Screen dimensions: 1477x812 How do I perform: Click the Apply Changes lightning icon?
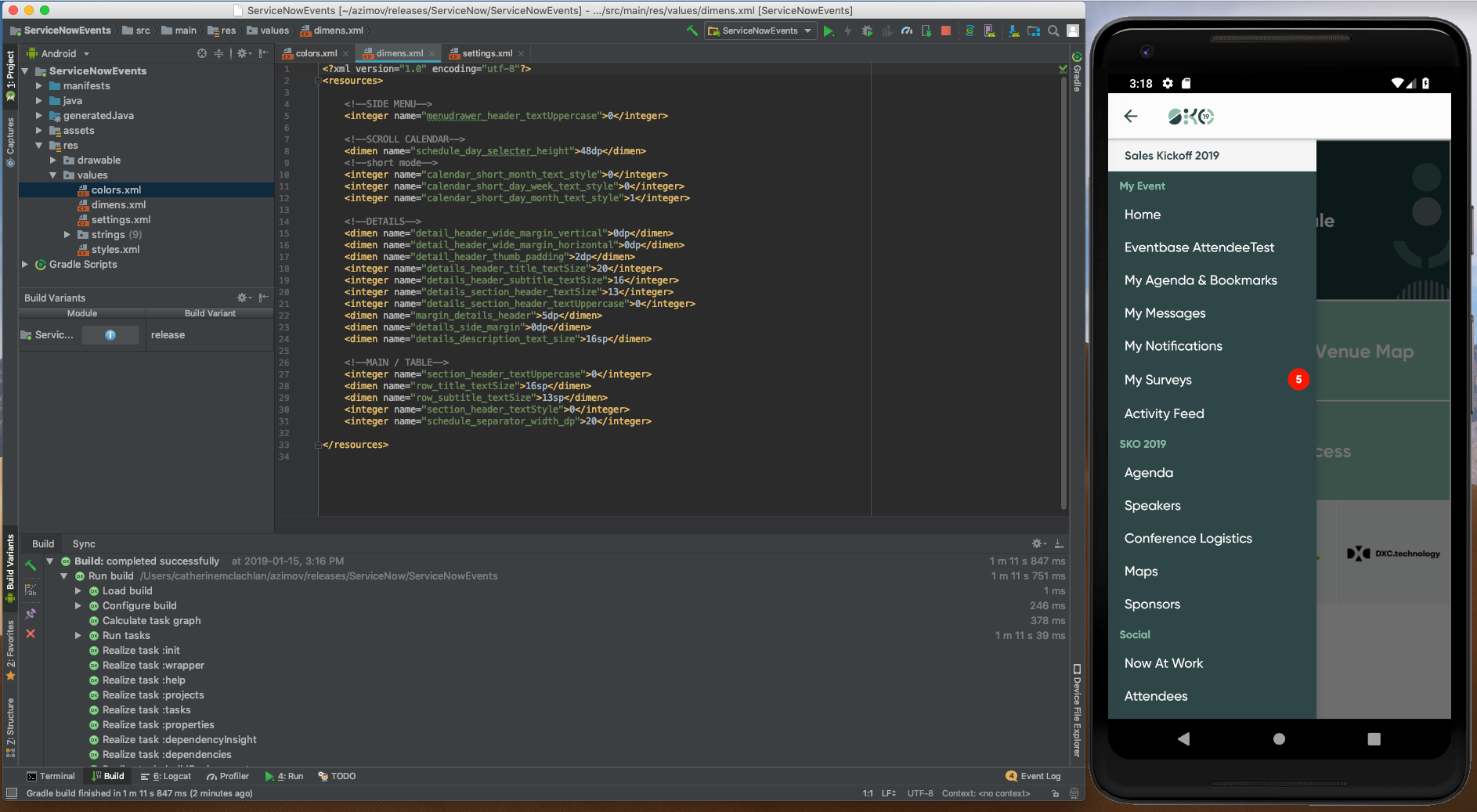pos(847,31)
